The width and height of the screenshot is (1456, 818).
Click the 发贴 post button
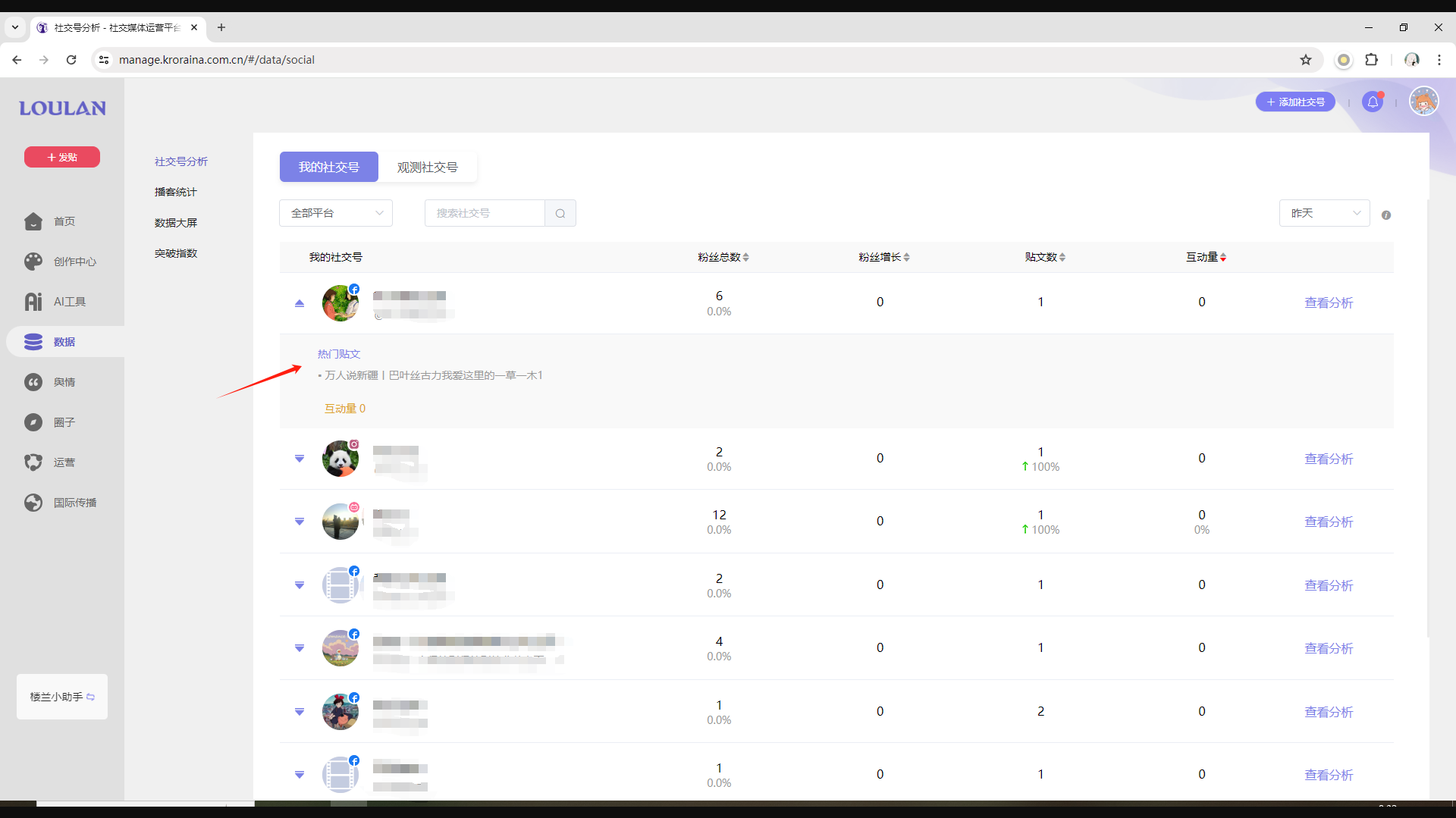62,157
